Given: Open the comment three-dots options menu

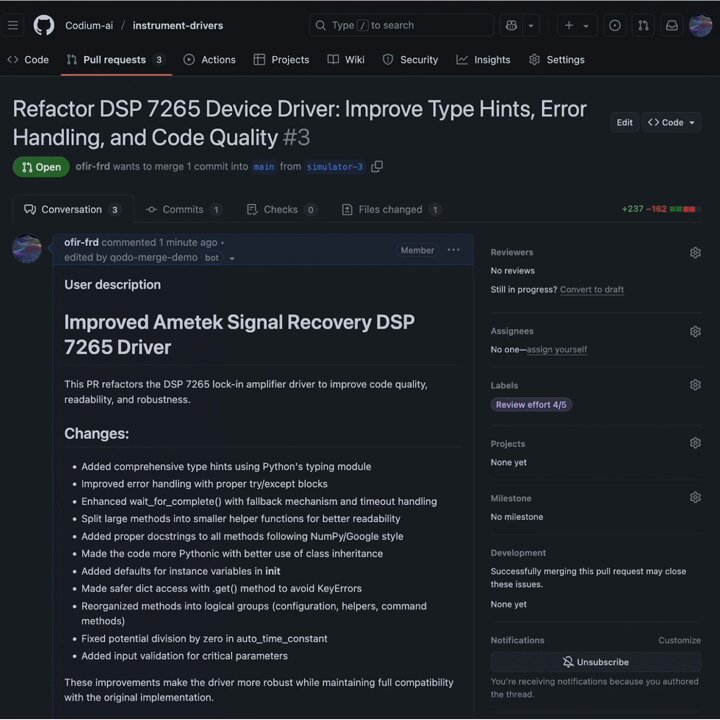Looking at the screenshot, I should click(x=453, y=250).
